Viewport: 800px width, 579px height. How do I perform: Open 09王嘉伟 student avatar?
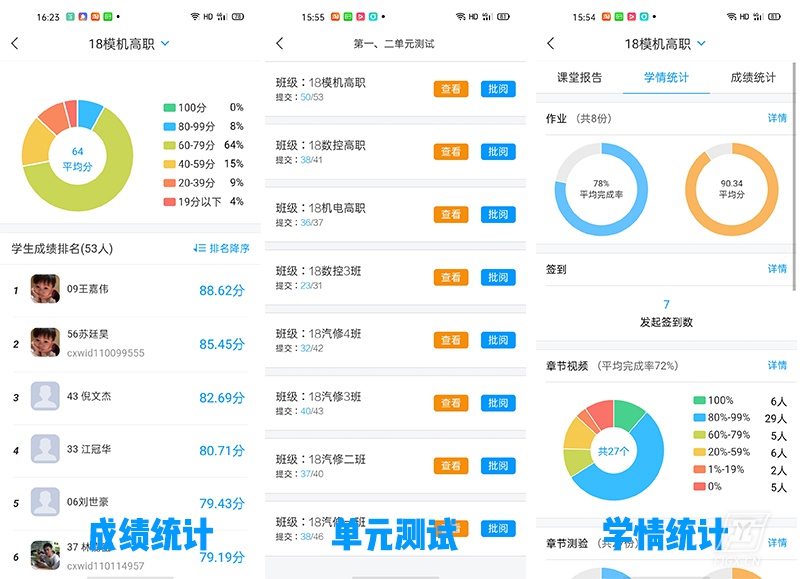point(45,290)
